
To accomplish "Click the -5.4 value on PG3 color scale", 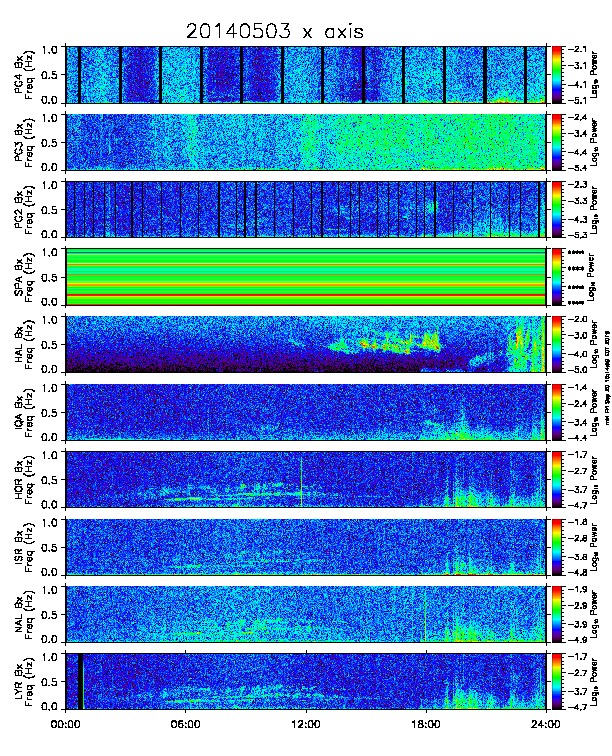I will 577,168.
